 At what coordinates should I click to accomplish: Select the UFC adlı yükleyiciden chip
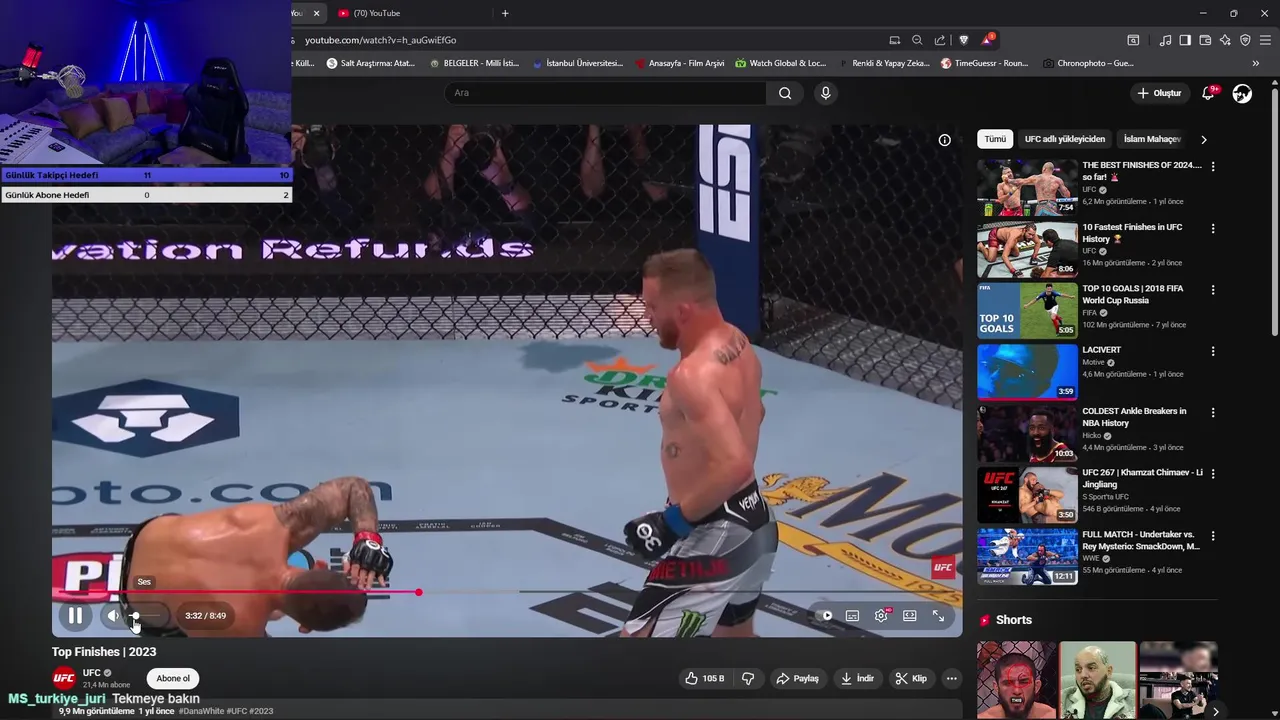coord(1065,139)
